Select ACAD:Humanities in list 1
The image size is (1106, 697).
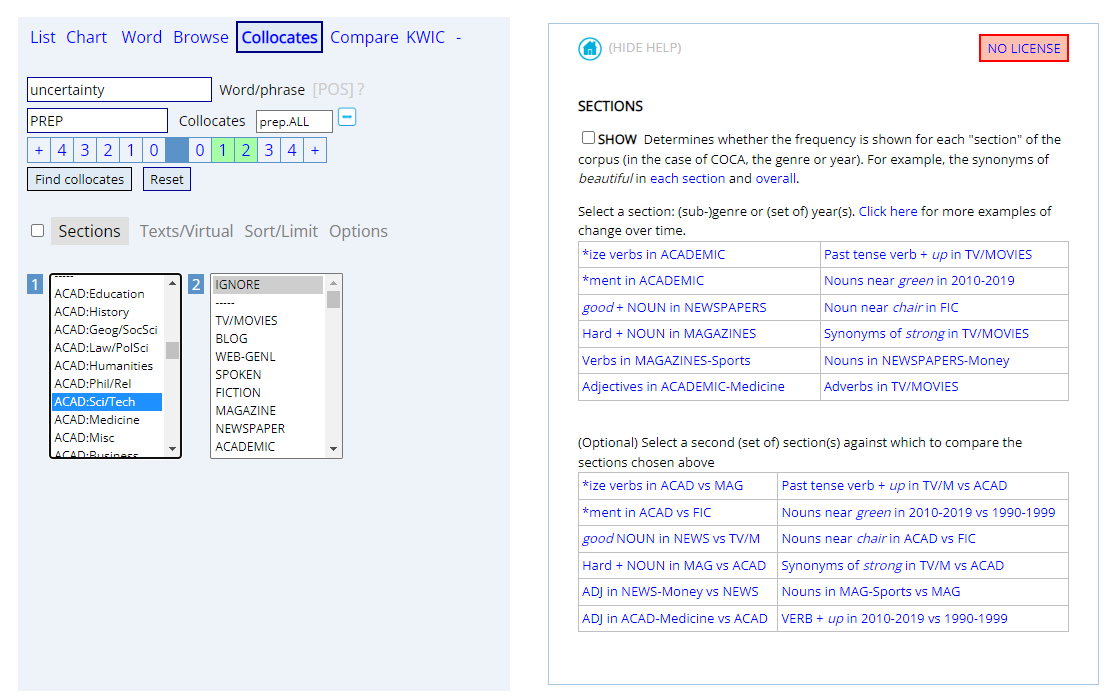[107, 365]
